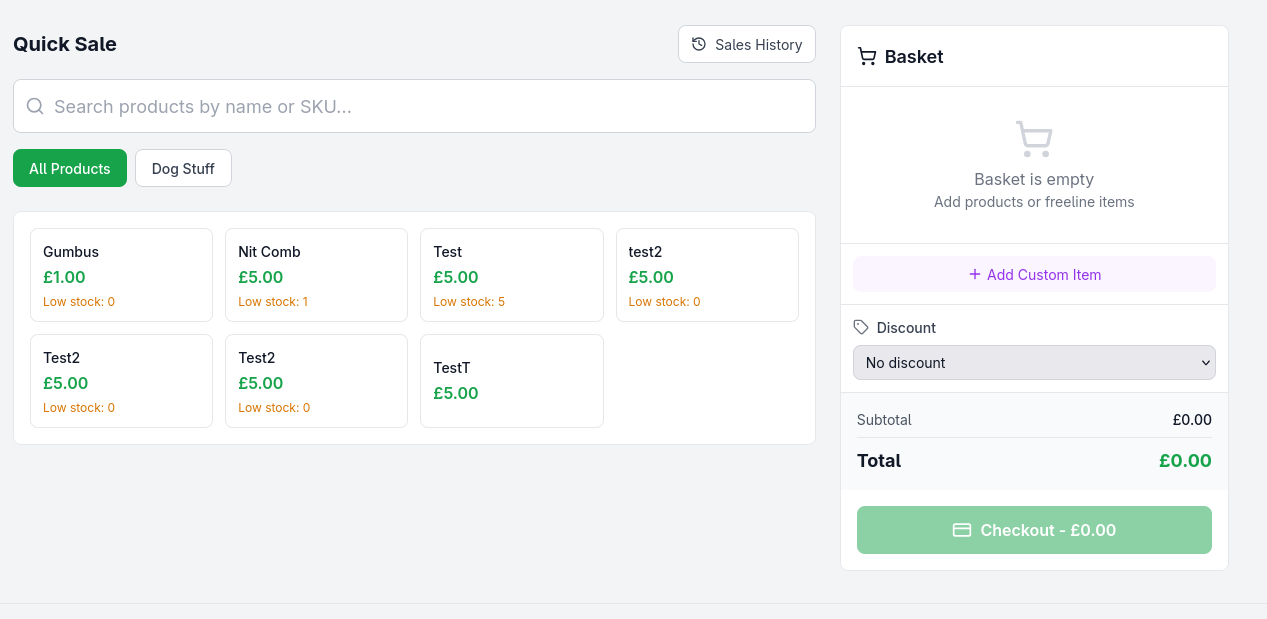This screenshot has width=1267, height=619.
Task: Switch to the Dog Stuff category
Action: point(183,168)
